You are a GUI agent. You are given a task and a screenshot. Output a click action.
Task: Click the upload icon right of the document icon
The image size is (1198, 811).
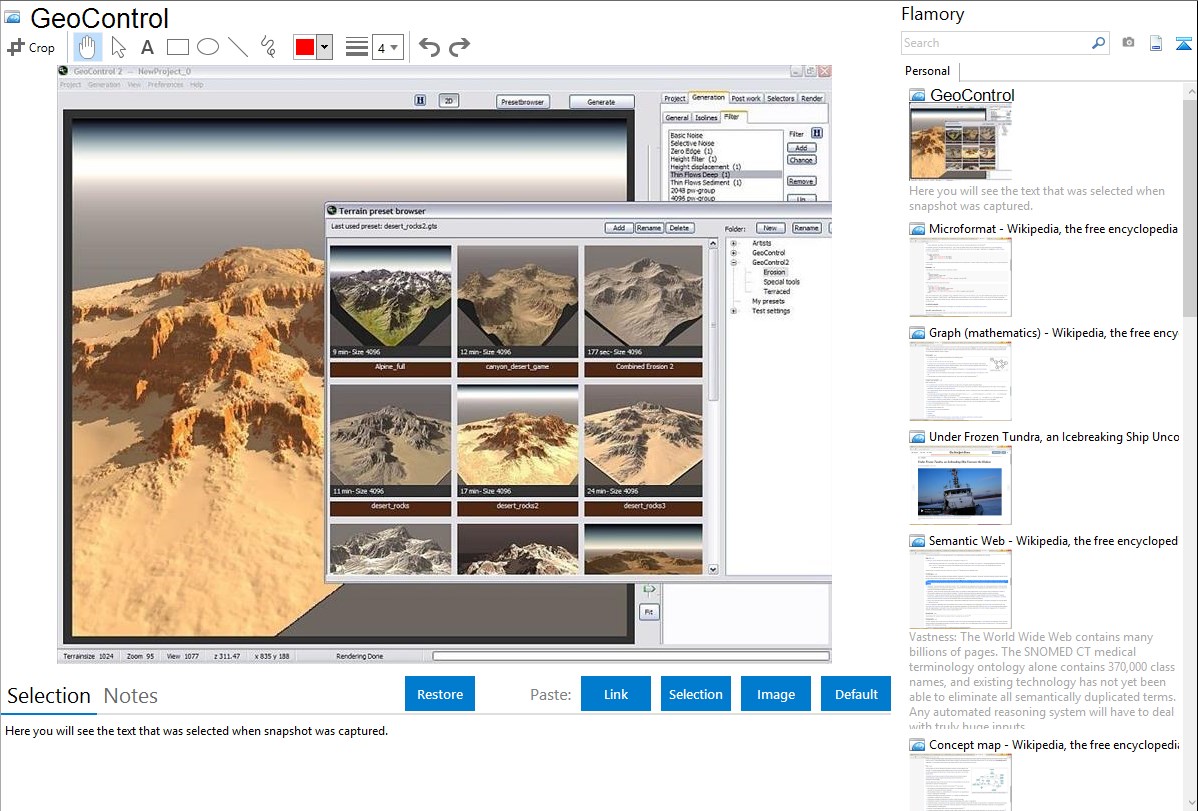pos(1183,43)
